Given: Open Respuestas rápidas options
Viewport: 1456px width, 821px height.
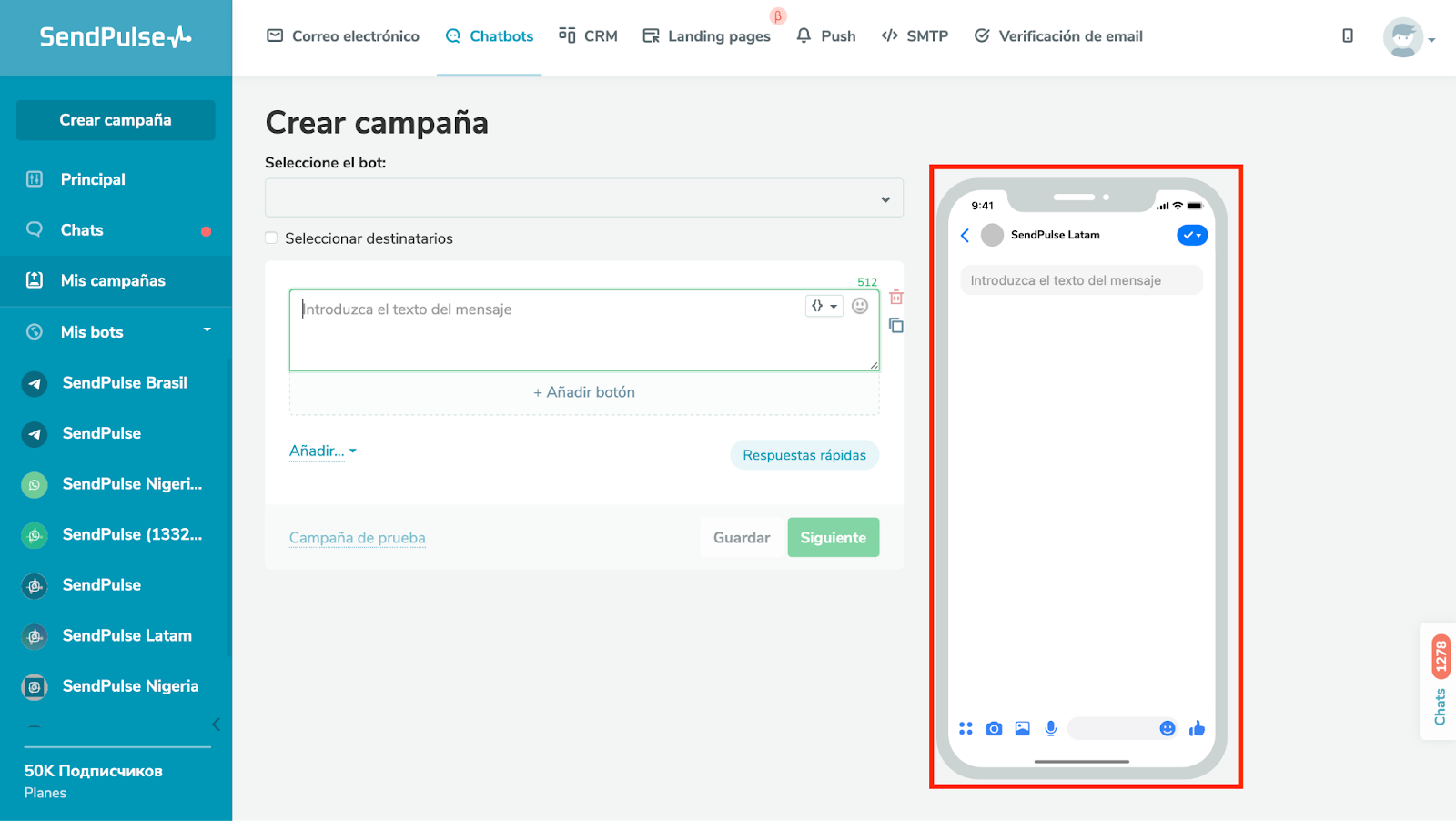Looking at the screenshot, I should (804, 455).
